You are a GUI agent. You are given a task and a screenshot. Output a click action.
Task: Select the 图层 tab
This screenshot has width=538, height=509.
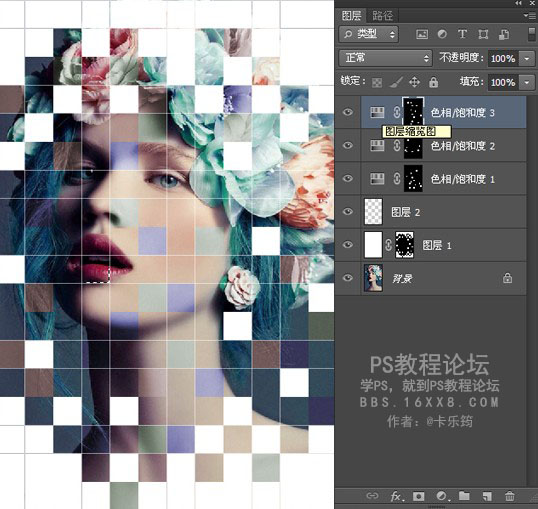click(x=351, y=15)
